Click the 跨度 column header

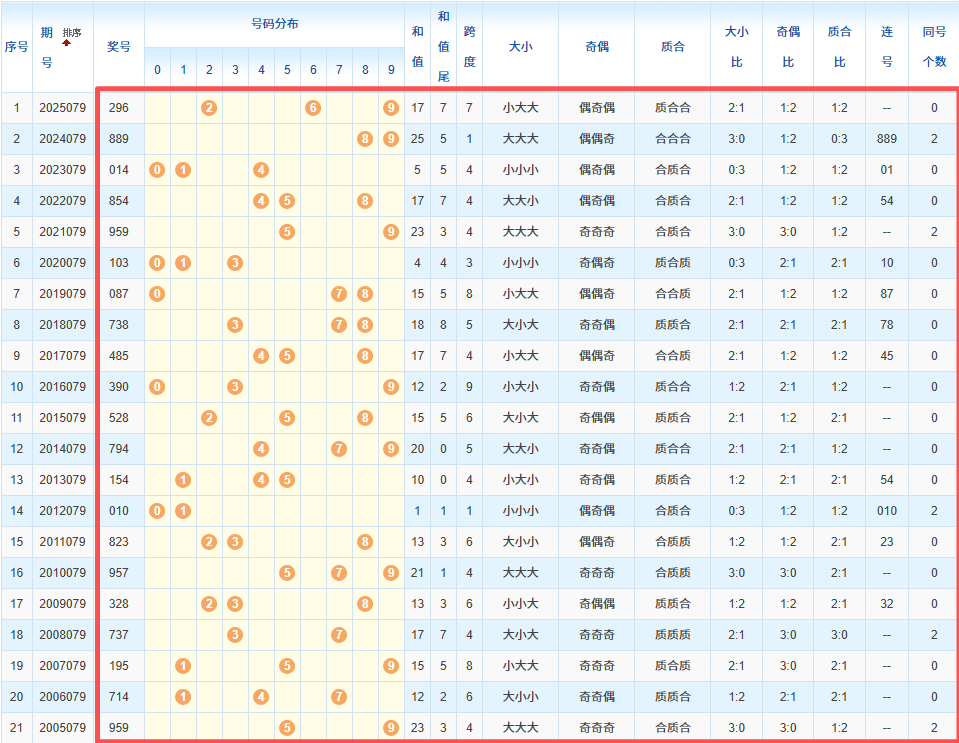coord(469,46)
